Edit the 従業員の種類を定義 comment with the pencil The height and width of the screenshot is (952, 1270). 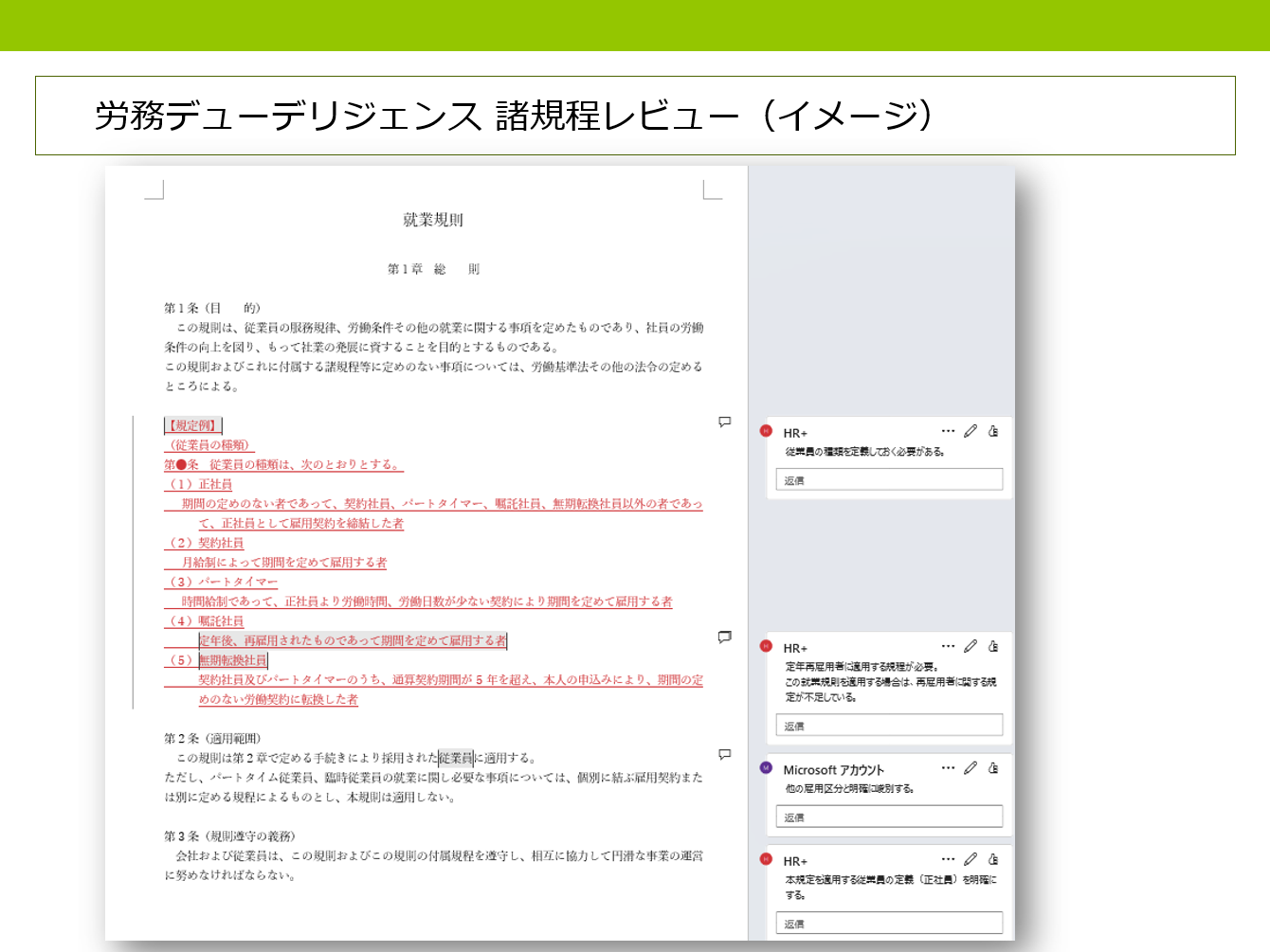(971, 431)
